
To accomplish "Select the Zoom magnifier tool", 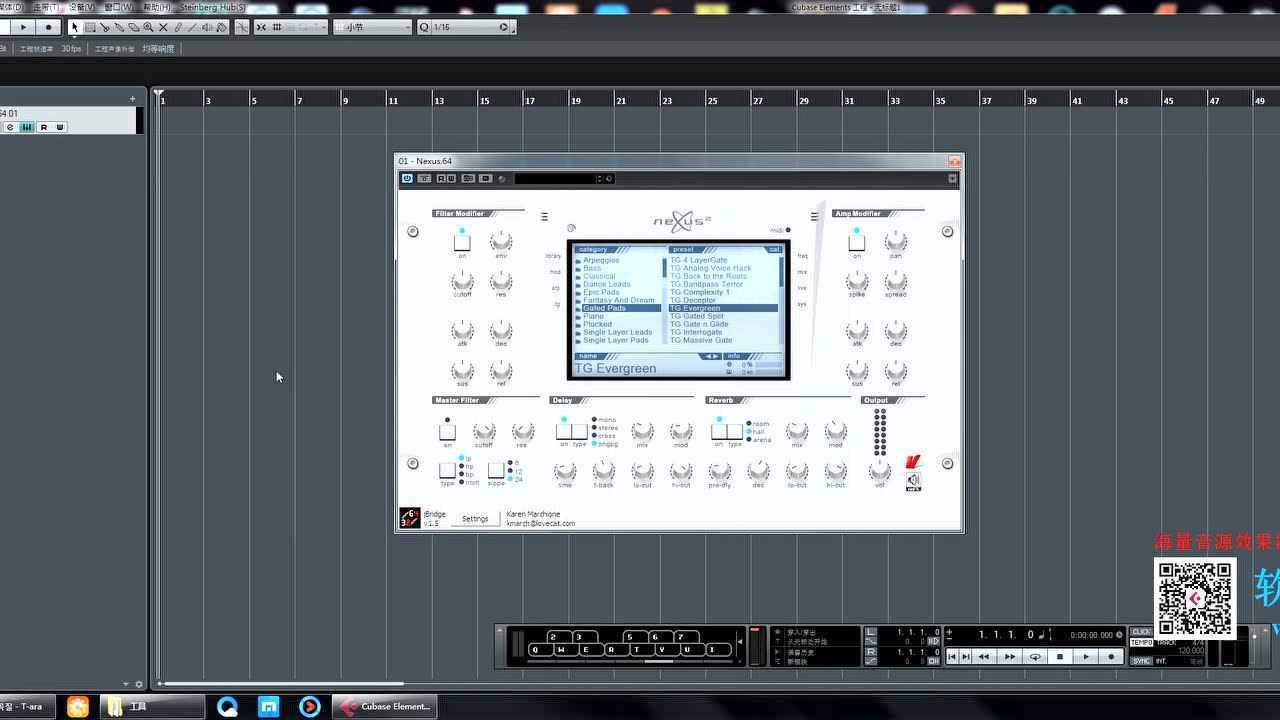I will pyautogui.click(x=149, y=27).
